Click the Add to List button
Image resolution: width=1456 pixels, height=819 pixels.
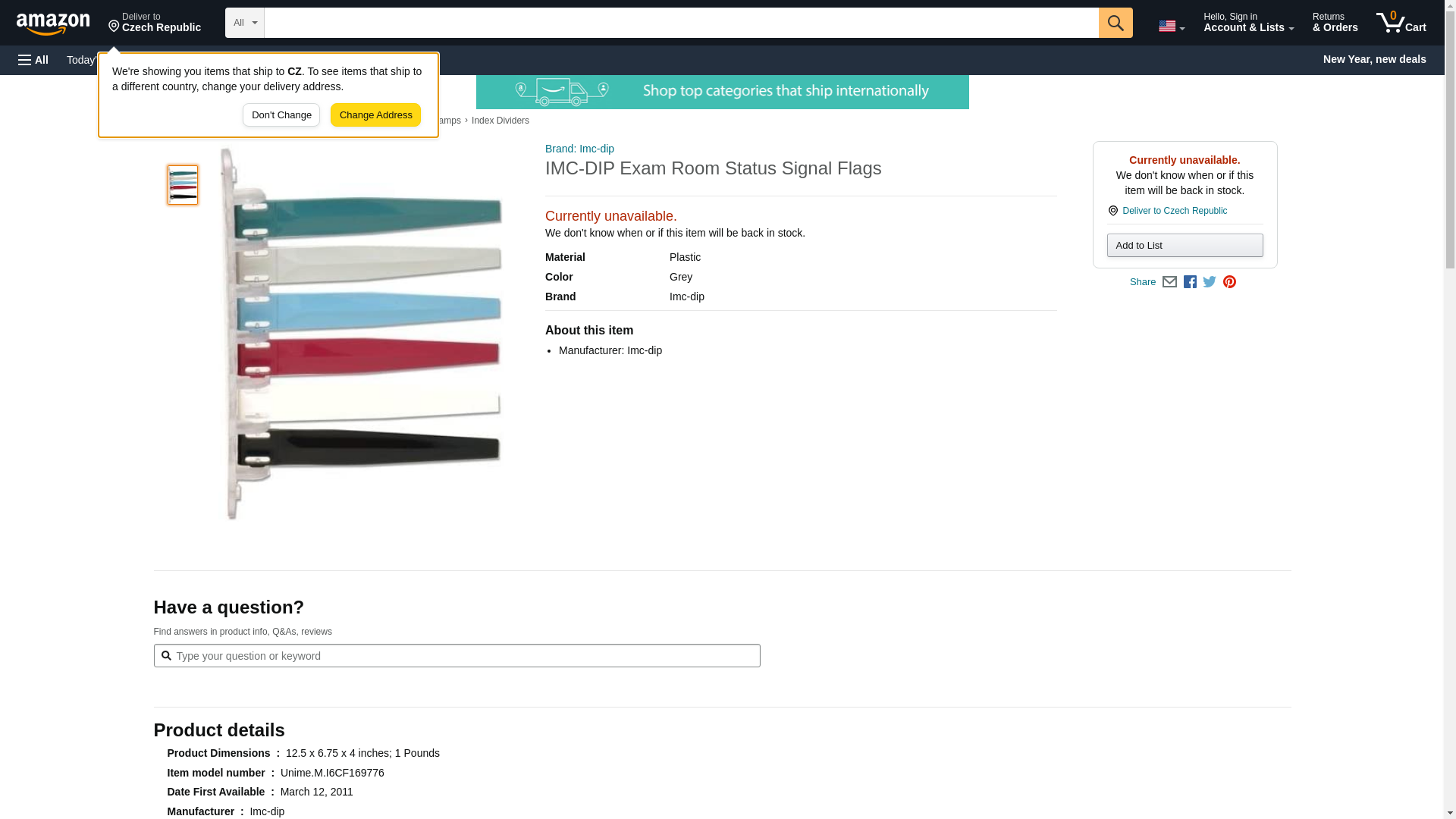1185,246
